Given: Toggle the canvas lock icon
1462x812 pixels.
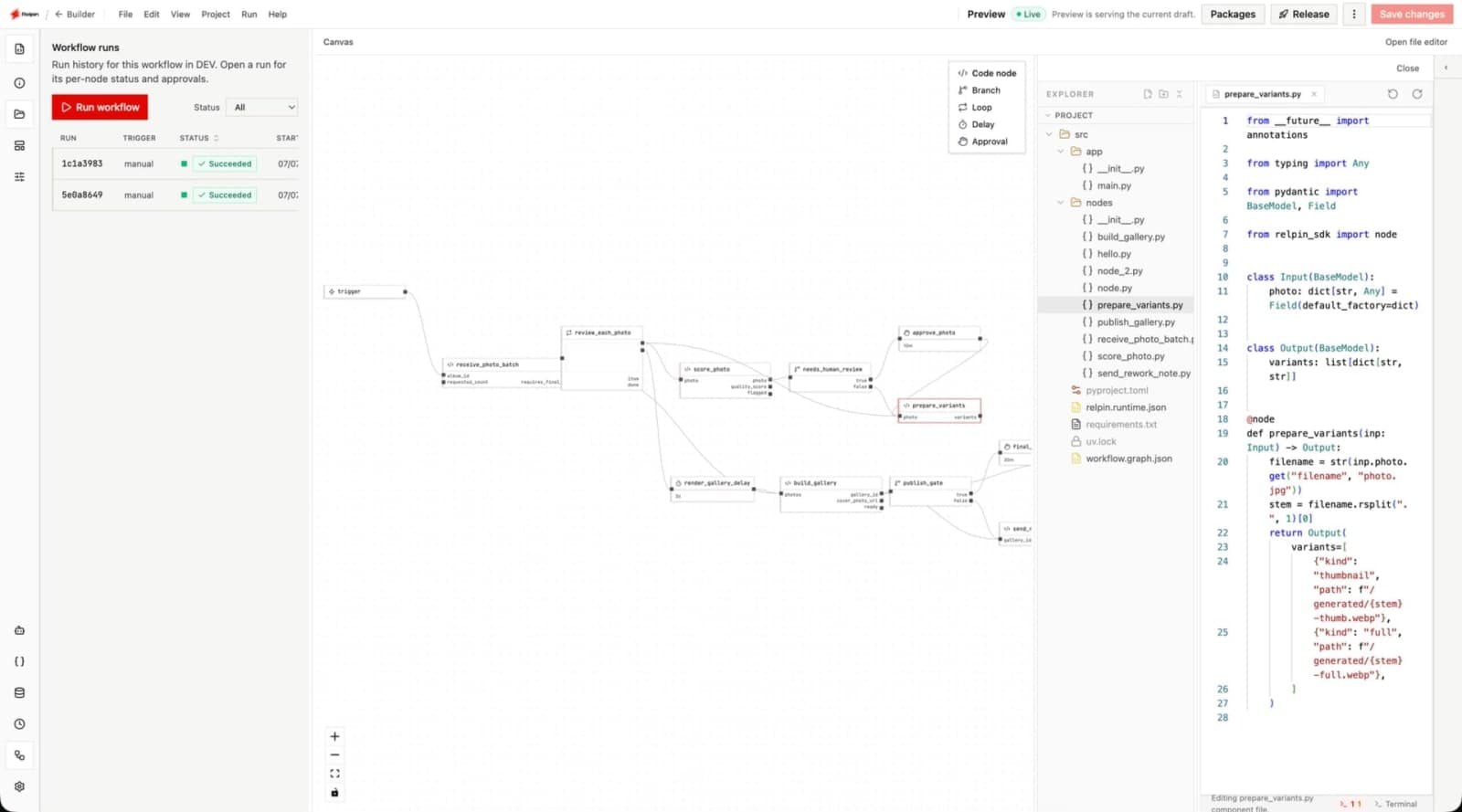Looking at the screenshot, I should tap(334, 793).
